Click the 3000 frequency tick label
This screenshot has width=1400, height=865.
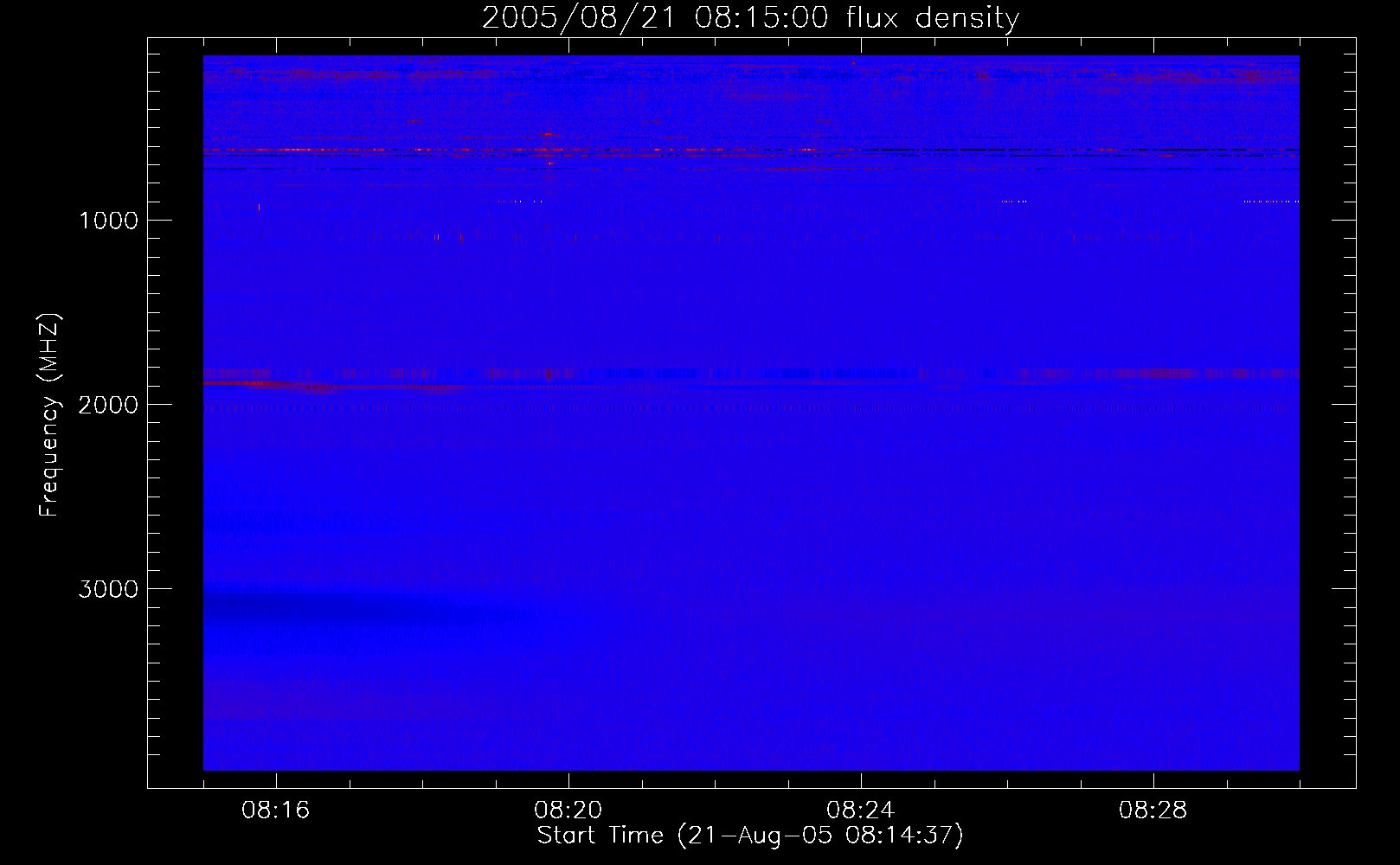click(x=108, y=589)
